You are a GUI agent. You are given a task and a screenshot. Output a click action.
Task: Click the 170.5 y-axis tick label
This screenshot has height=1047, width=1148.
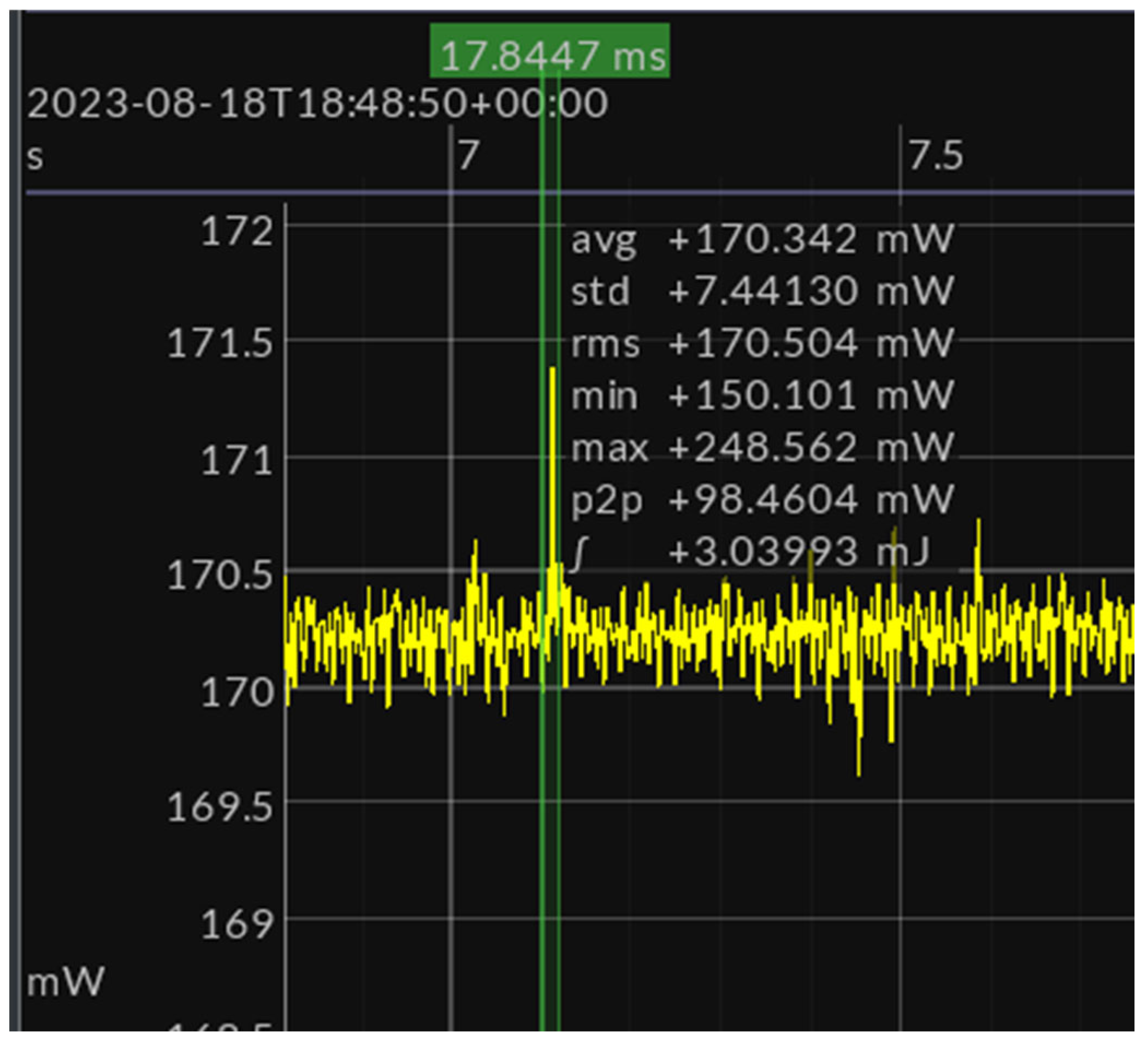[x=220, y=576]
